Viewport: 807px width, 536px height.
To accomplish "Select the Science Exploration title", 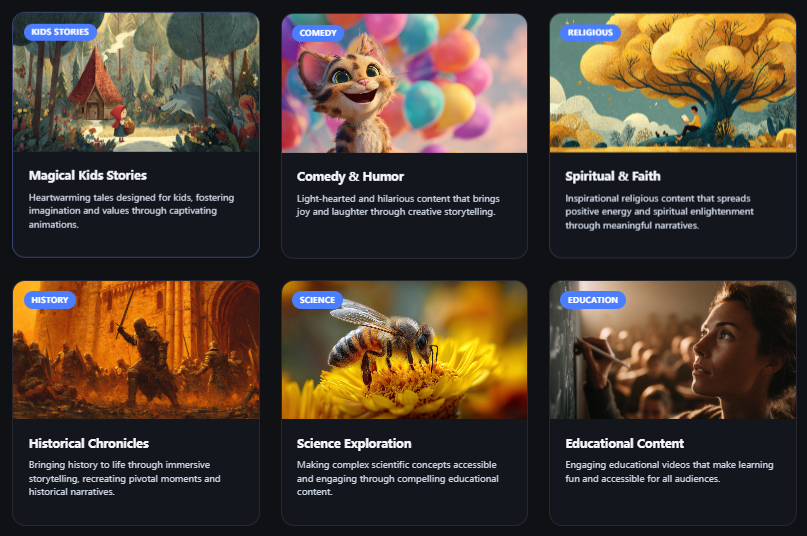I will pyautogui.click(x=354, y=443).
